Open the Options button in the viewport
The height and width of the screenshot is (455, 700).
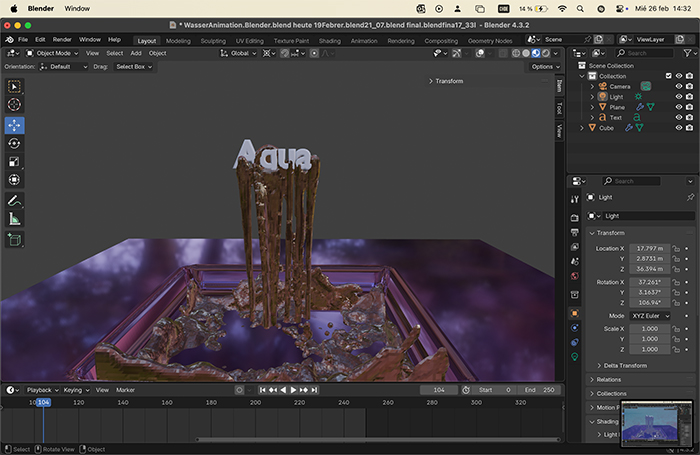(x=544, y=66)
